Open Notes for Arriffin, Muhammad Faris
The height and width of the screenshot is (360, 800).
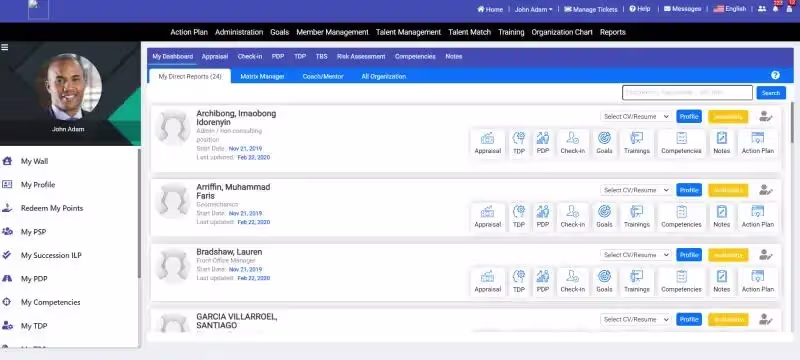point(721,216)
